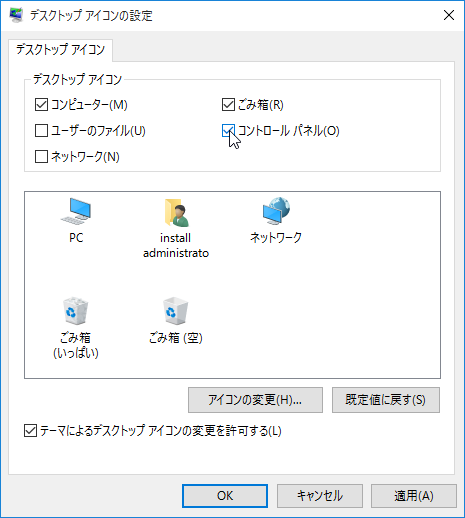Screen dimensions: 465x518
Task: Toggle テーマによるデスクトップ アイコンの変更を許可する checkbox
Action: [30, 431]
